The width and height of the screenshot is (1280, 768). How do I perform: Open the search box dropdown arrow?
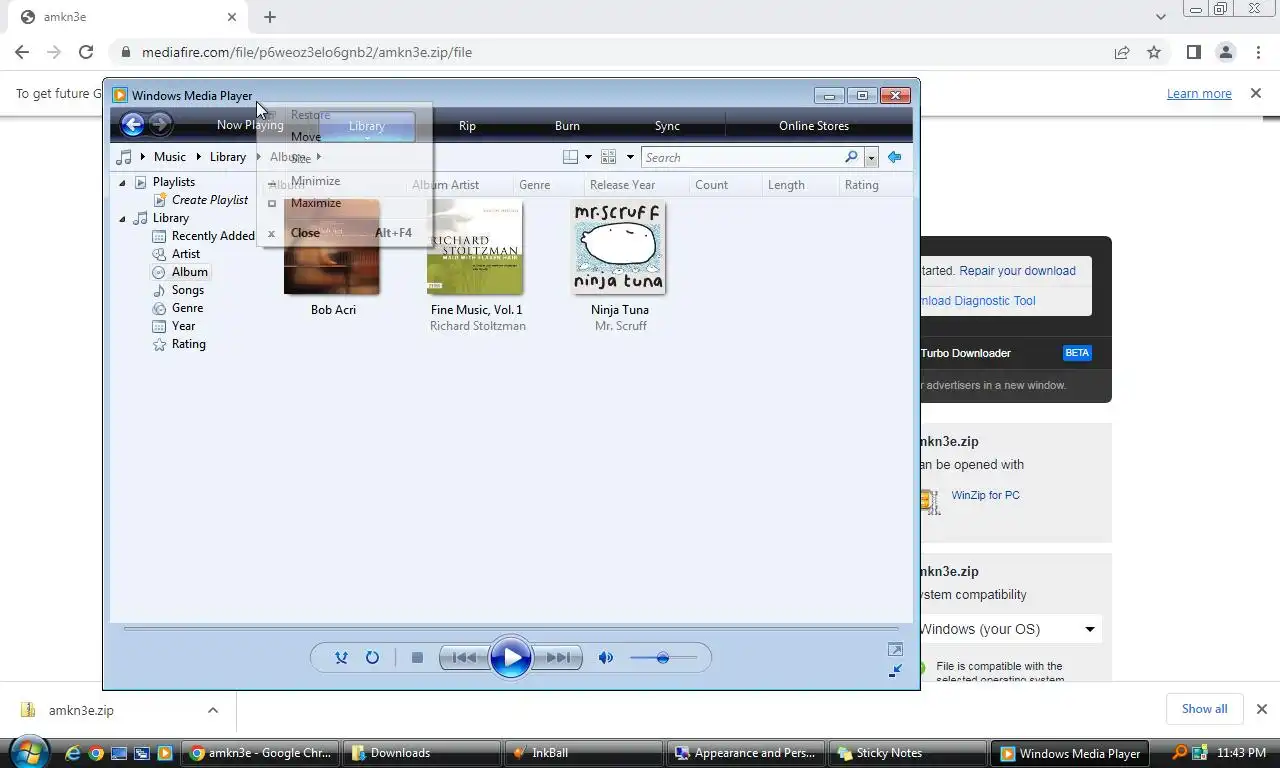click(x=871, y=157)
